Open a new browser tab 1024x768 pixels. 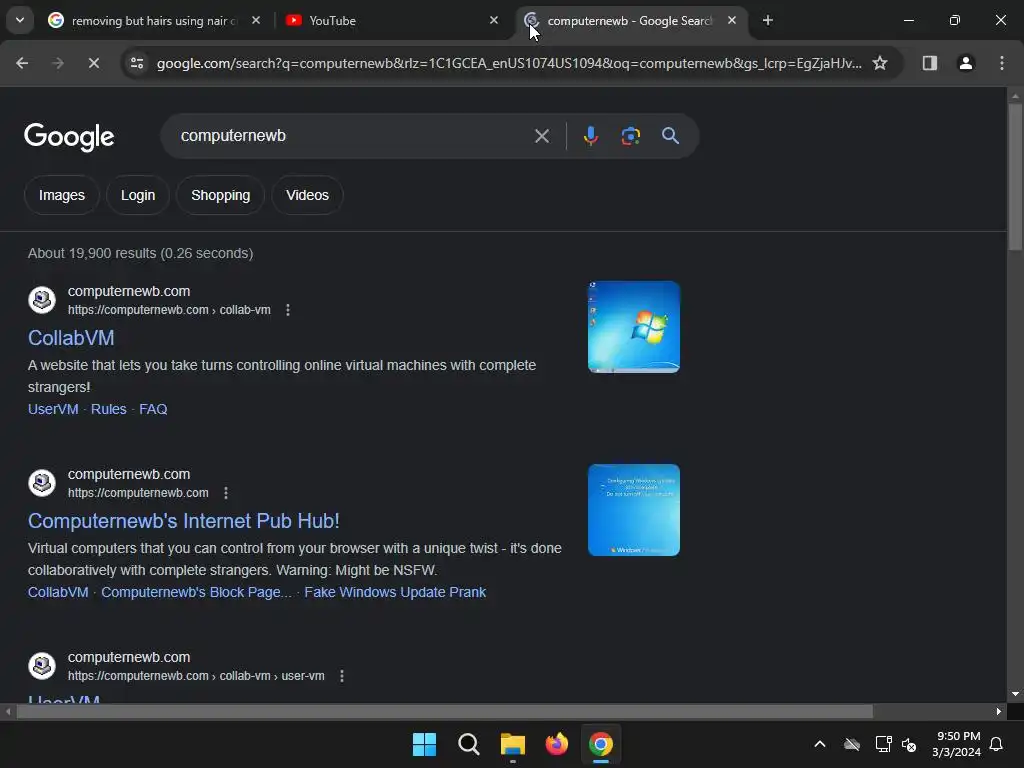[768, 20]
